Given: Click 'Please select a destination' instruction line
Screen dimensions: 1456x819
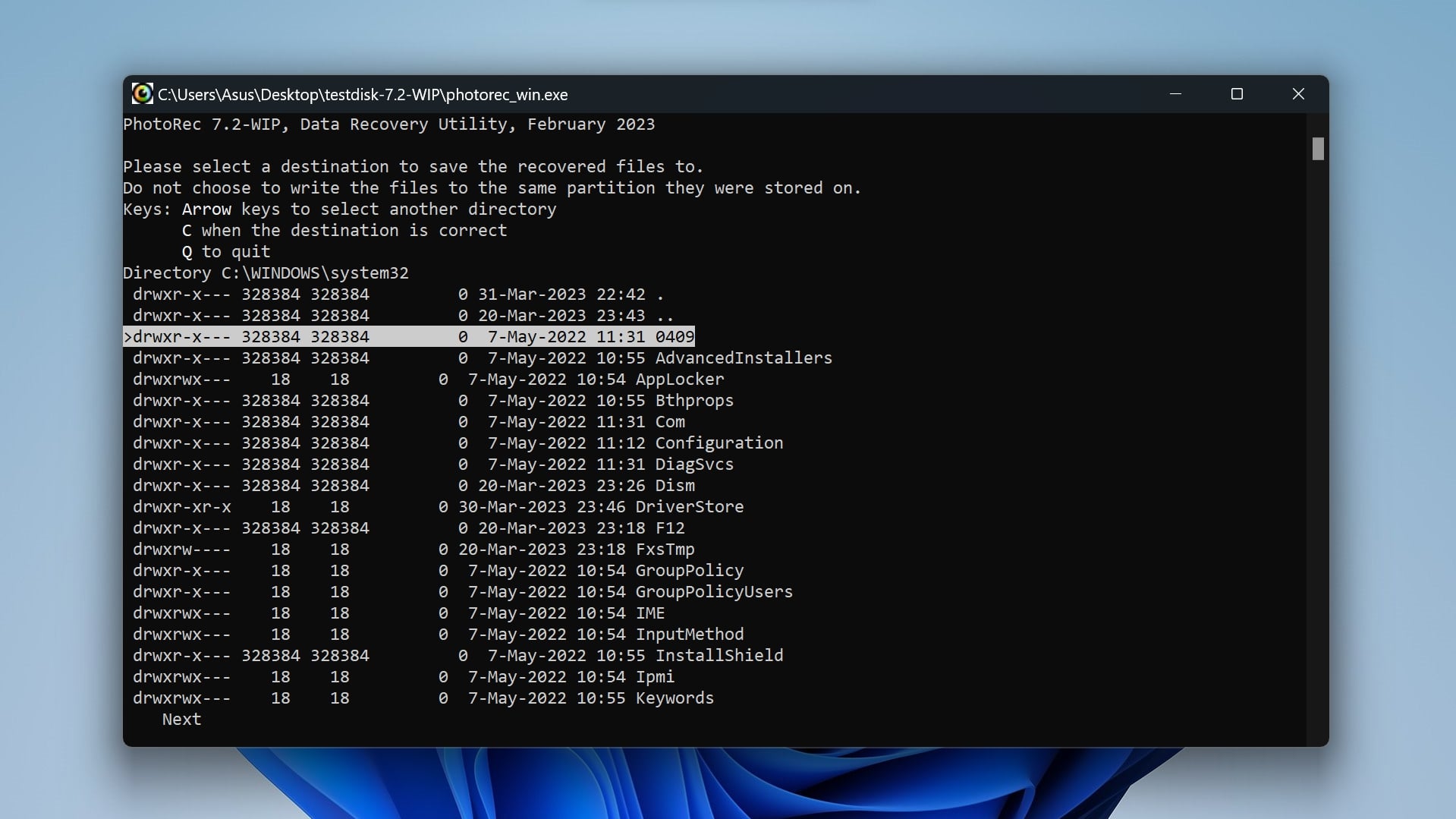Looking at the screenshot, I should click(414, 167).
